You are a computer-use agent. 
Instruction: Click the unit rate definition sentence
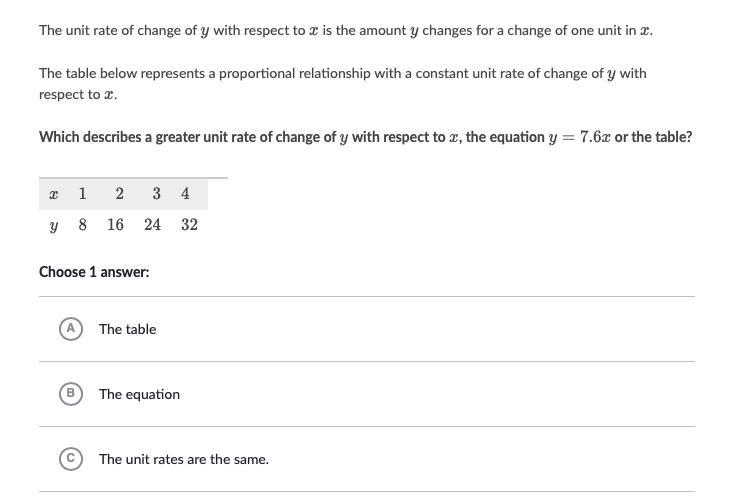[x=346, y=30]
